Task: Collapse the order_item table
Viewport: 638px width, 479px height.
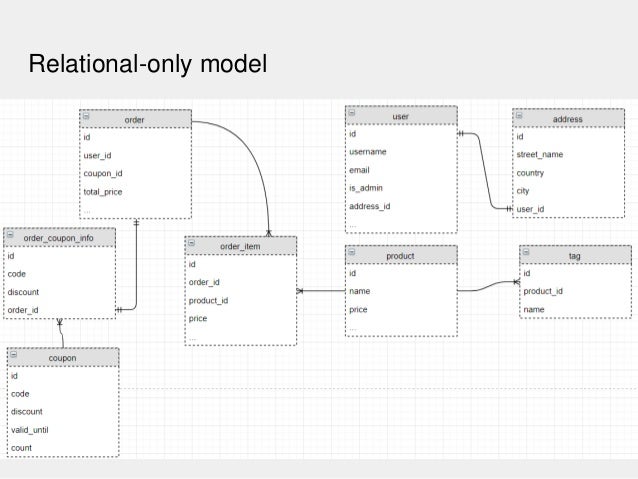Action: click(192, 243)
